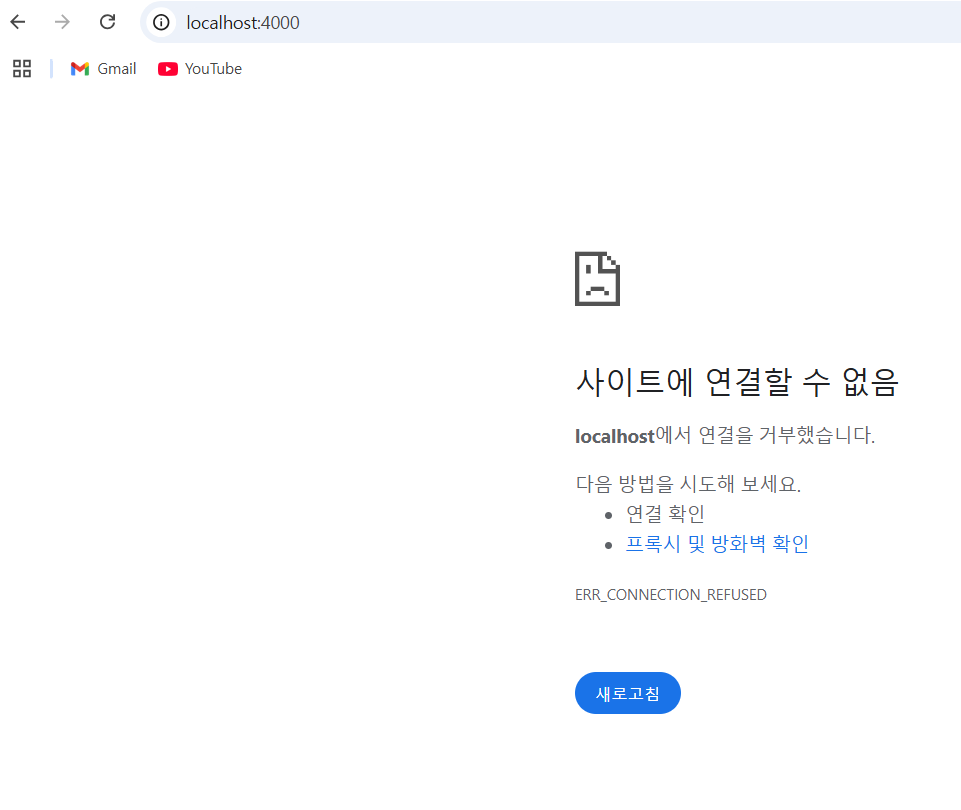Click the forward navigation arrow
961x810 pixels.
point(63,23)
